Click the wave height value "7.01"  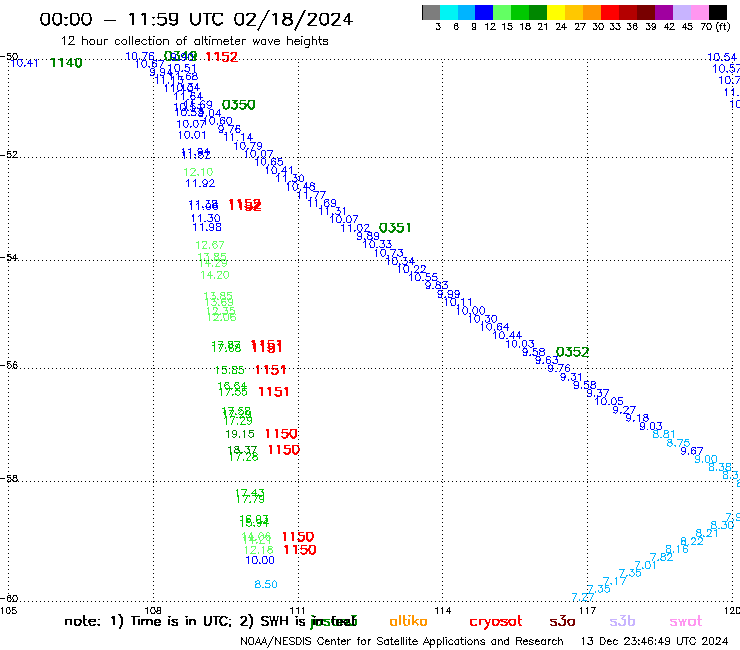(646, 566)
